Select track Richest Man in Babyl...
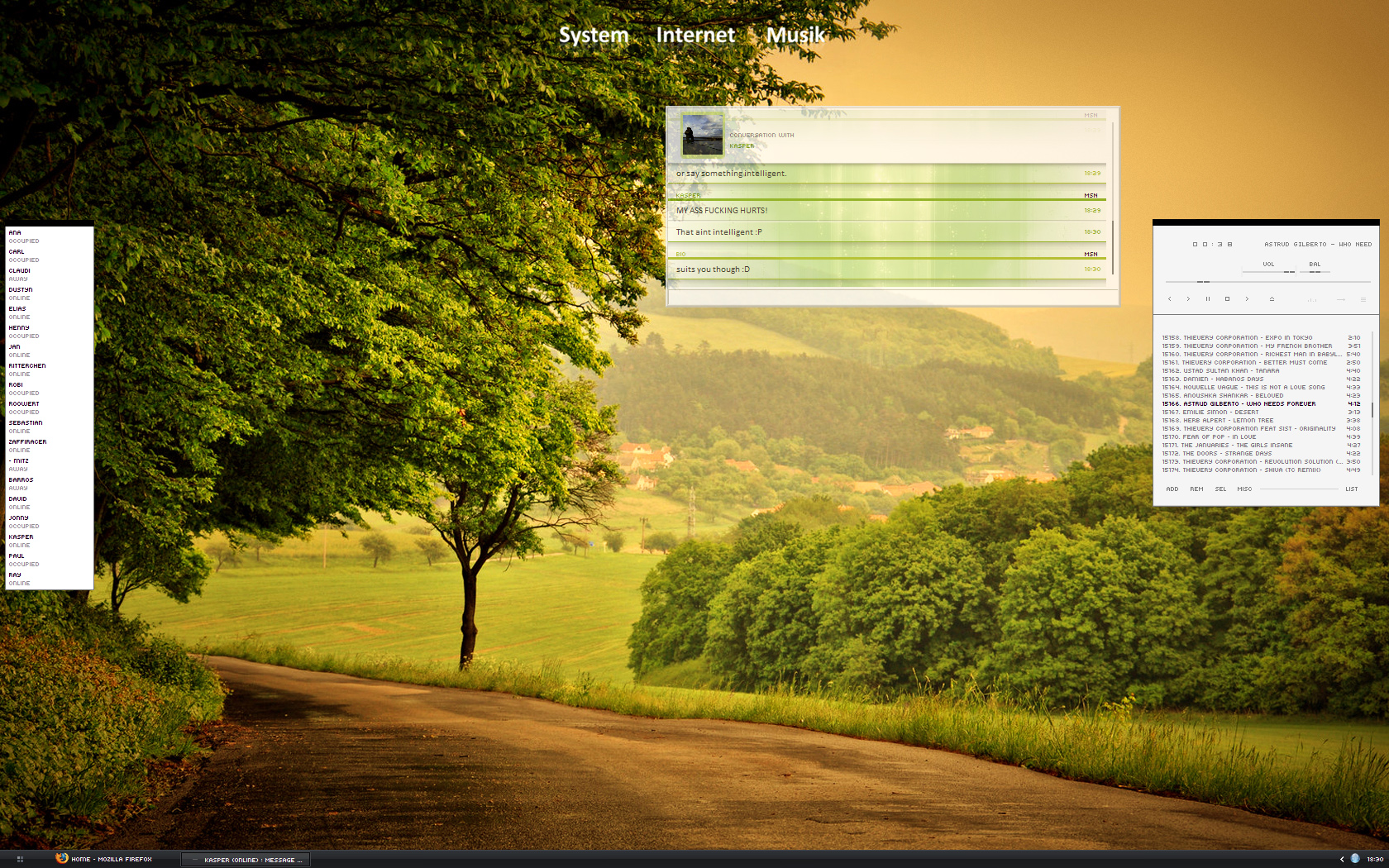 1261,355
